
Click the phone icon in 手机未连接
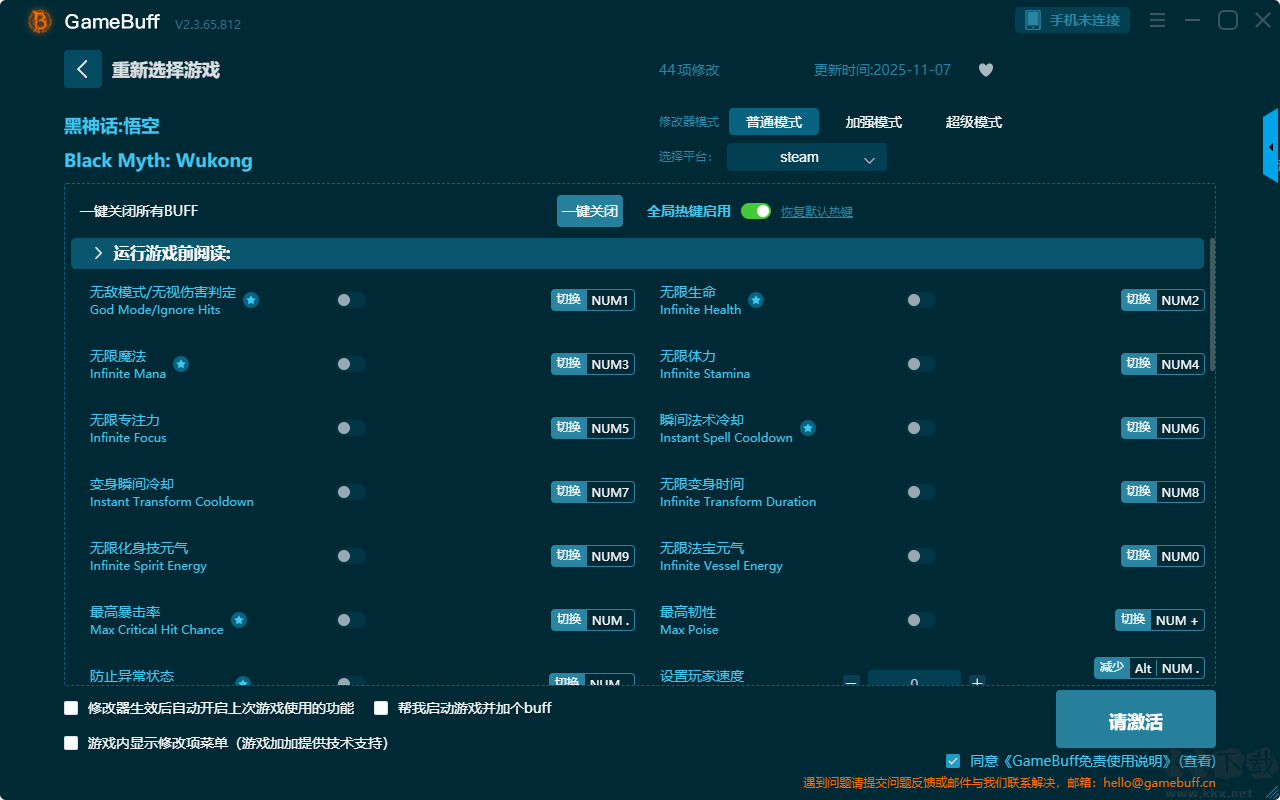pyautogui.click(x=1033, y=20)
